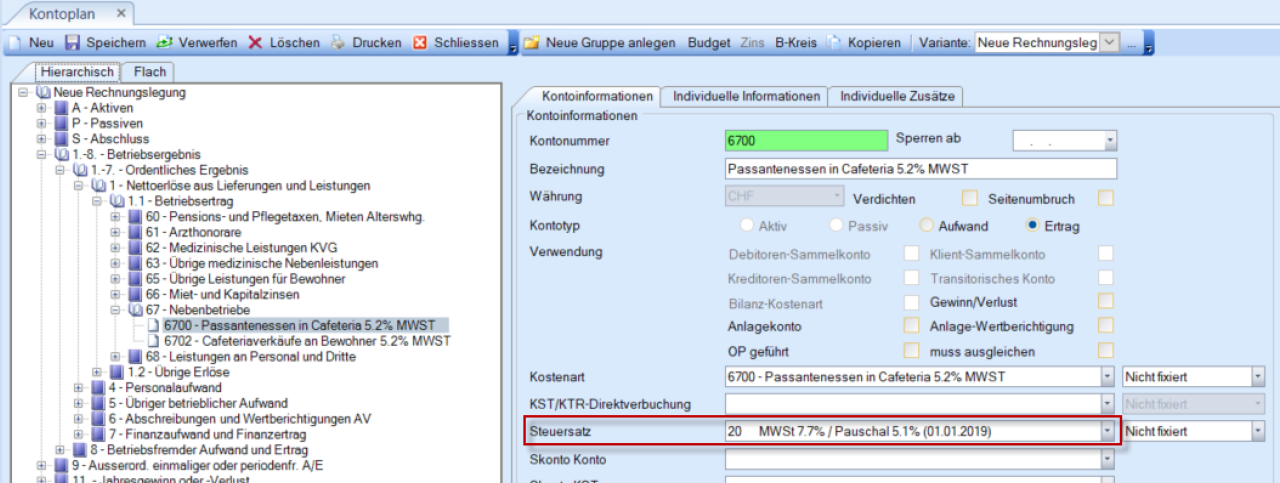
Task: Select 6700 - Passantenessen in Cafeteria row
Action: tap(306, 325)
